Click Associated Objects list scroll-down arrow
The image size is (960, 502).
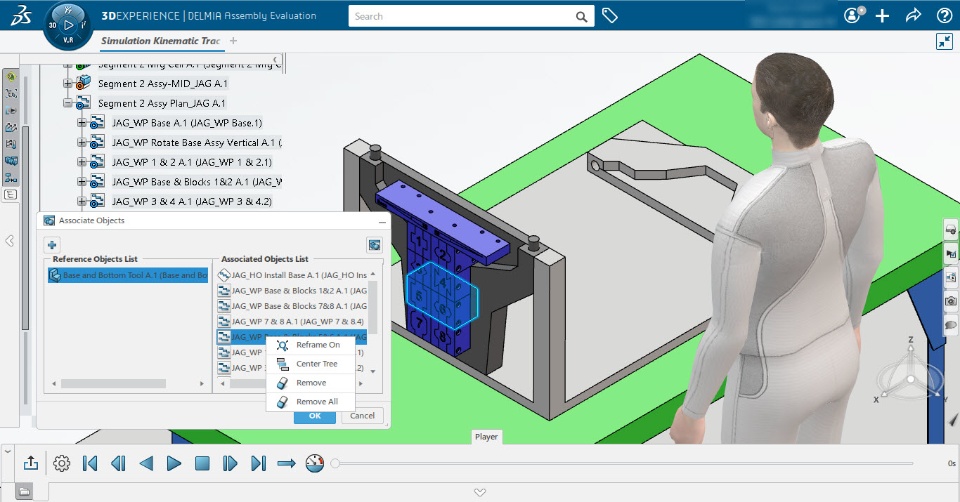373,371
